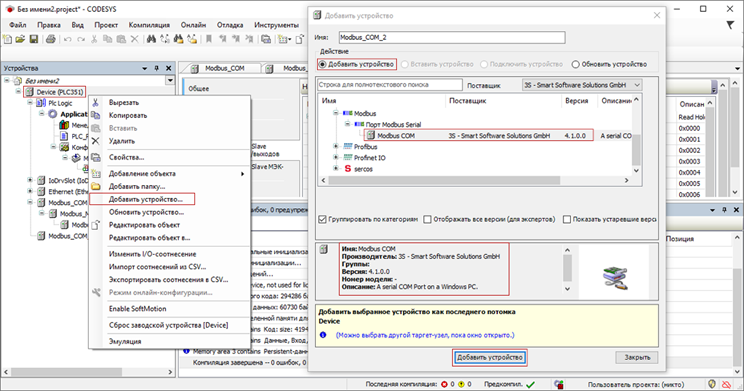Open Find with the binoculars icon
Viewport: 744px width, 391px height.
[151, 39]
